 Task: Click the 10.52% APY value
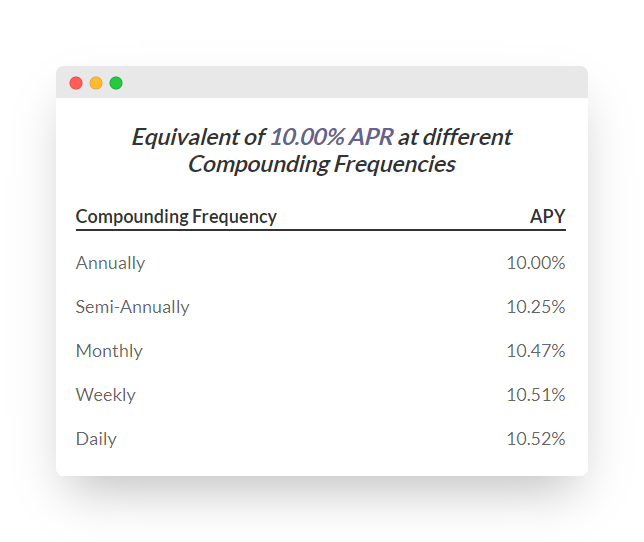(536, 439)
